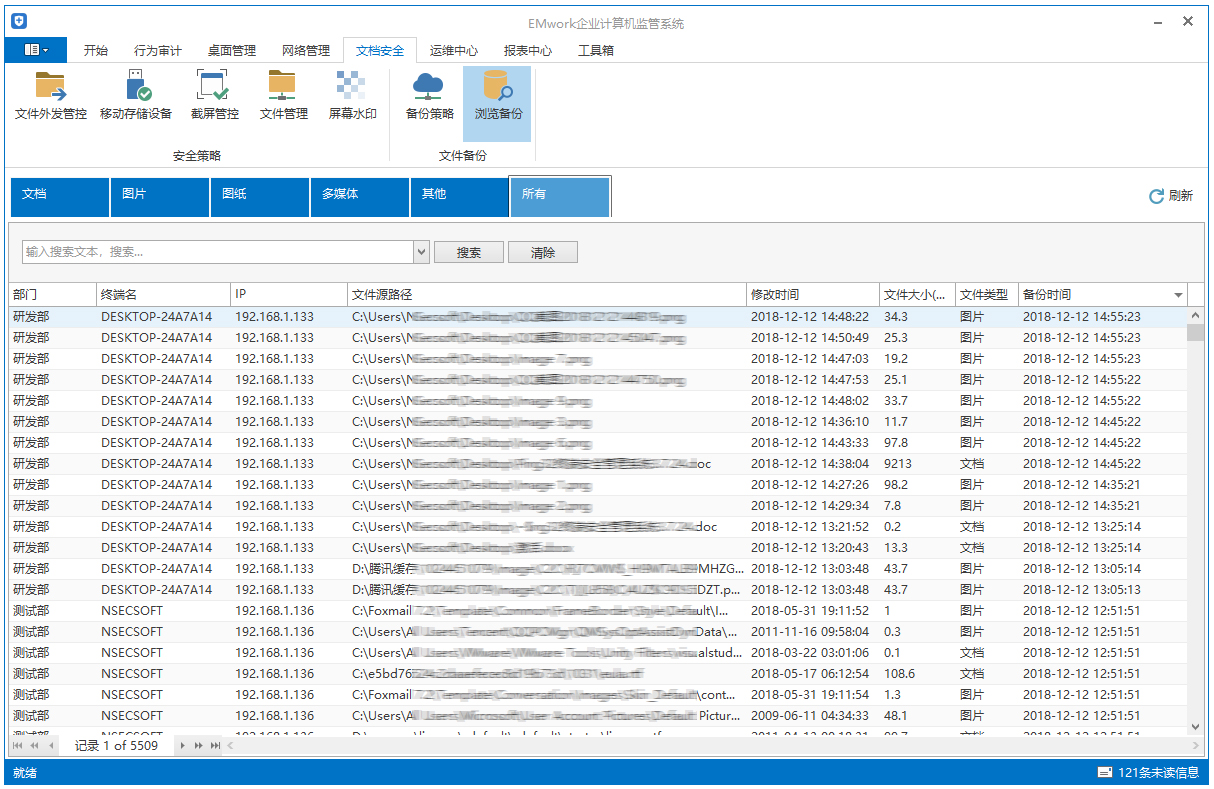The width and height of the screenshot is (1214, 789).
Task: Click into the search text field
Action: (x=216, y=252)
